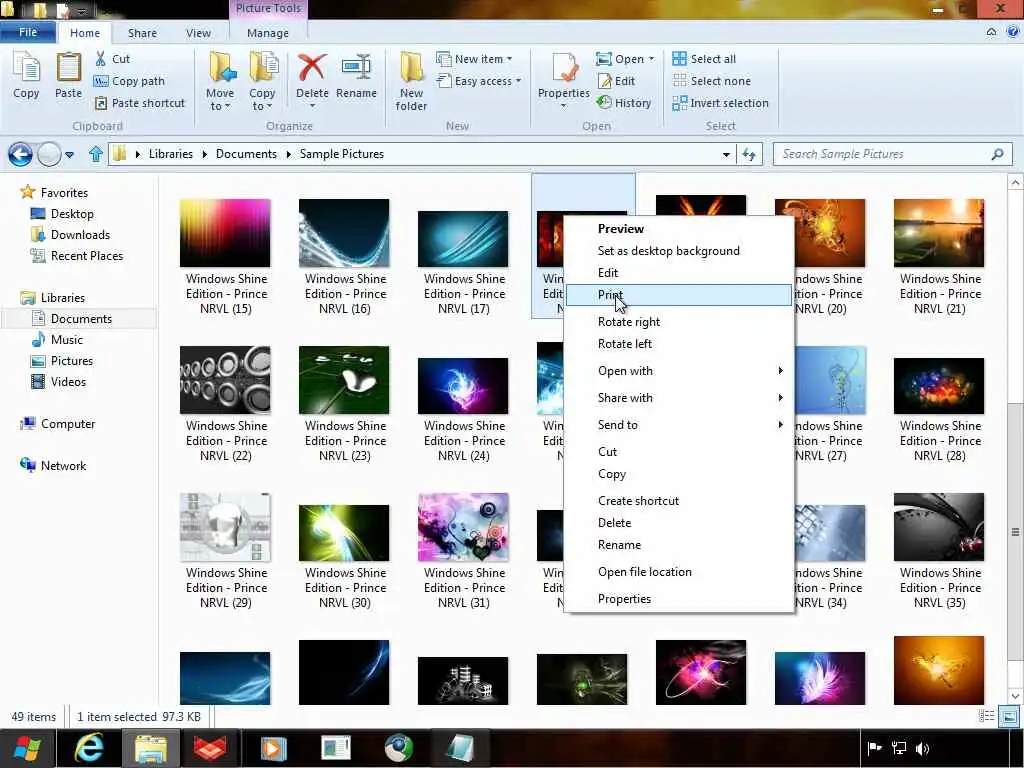This screenshot has height=768, width=1024.
Task: Open the Manage tab
Action: tap(268, 33)
